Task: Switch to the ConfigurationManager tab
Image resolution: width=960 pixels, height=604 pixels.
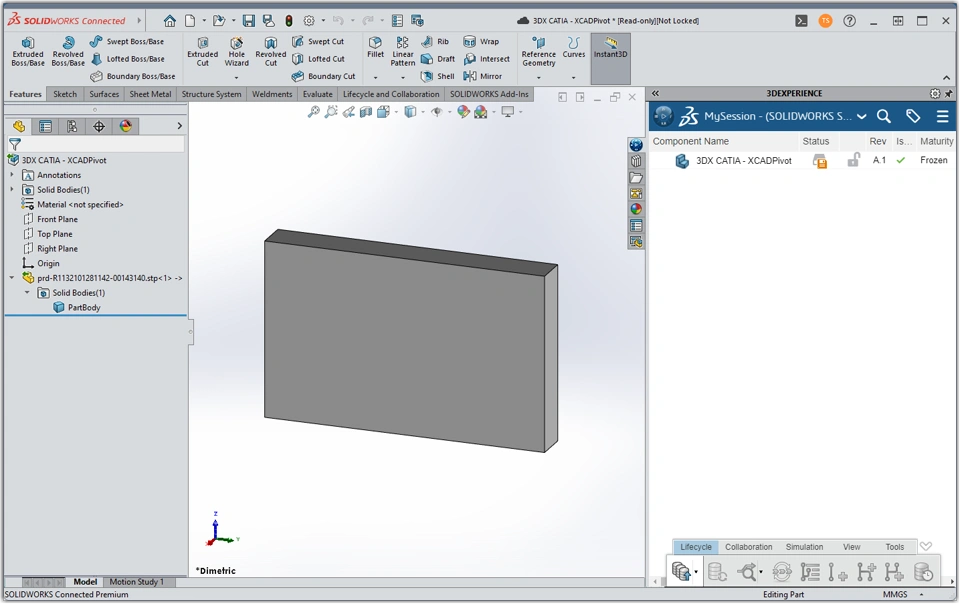Action: coord(72,126)
